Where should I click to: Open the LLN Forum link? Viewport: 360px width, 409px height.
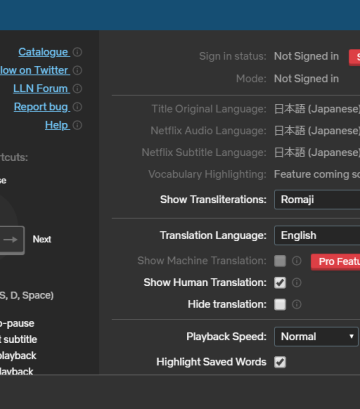[41, 89]
